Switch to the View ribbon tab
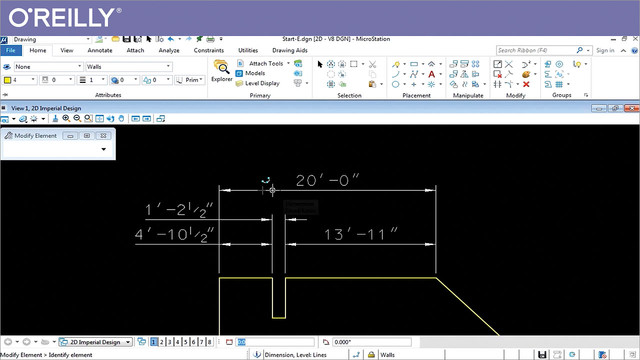 tap(67, 51)
